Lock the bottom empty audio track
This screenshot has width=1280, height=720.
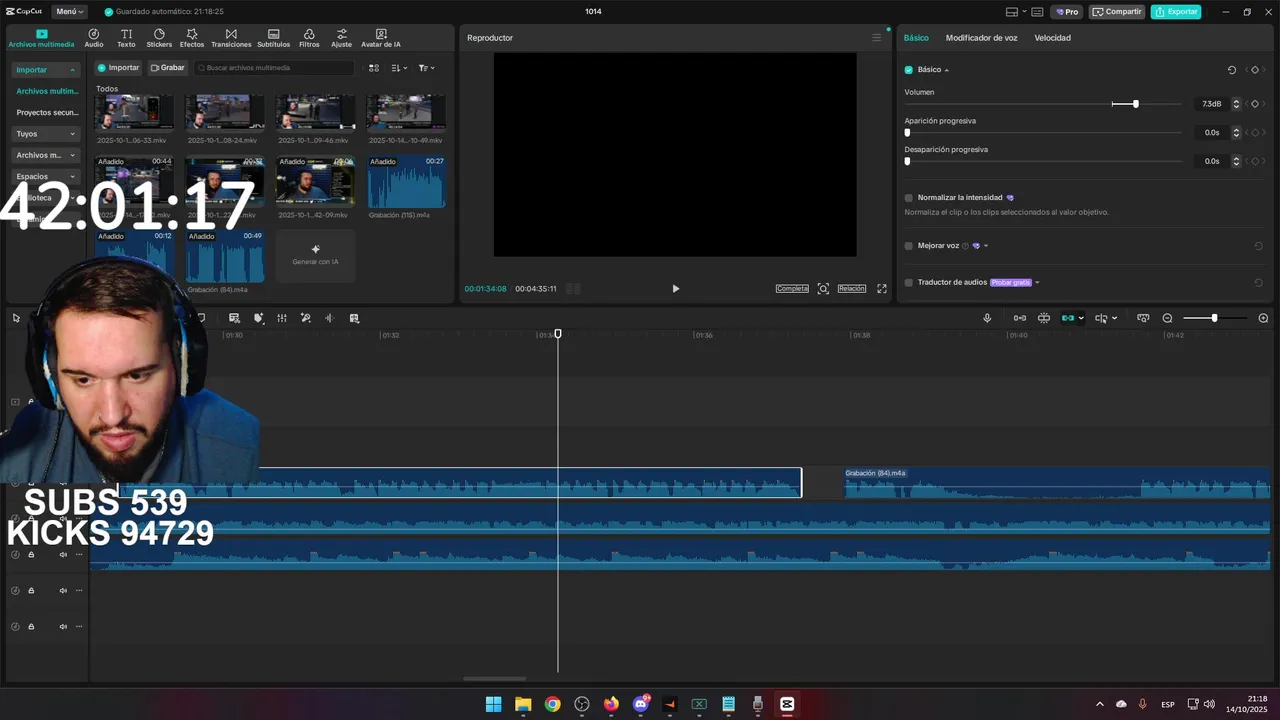coord(31,626)
